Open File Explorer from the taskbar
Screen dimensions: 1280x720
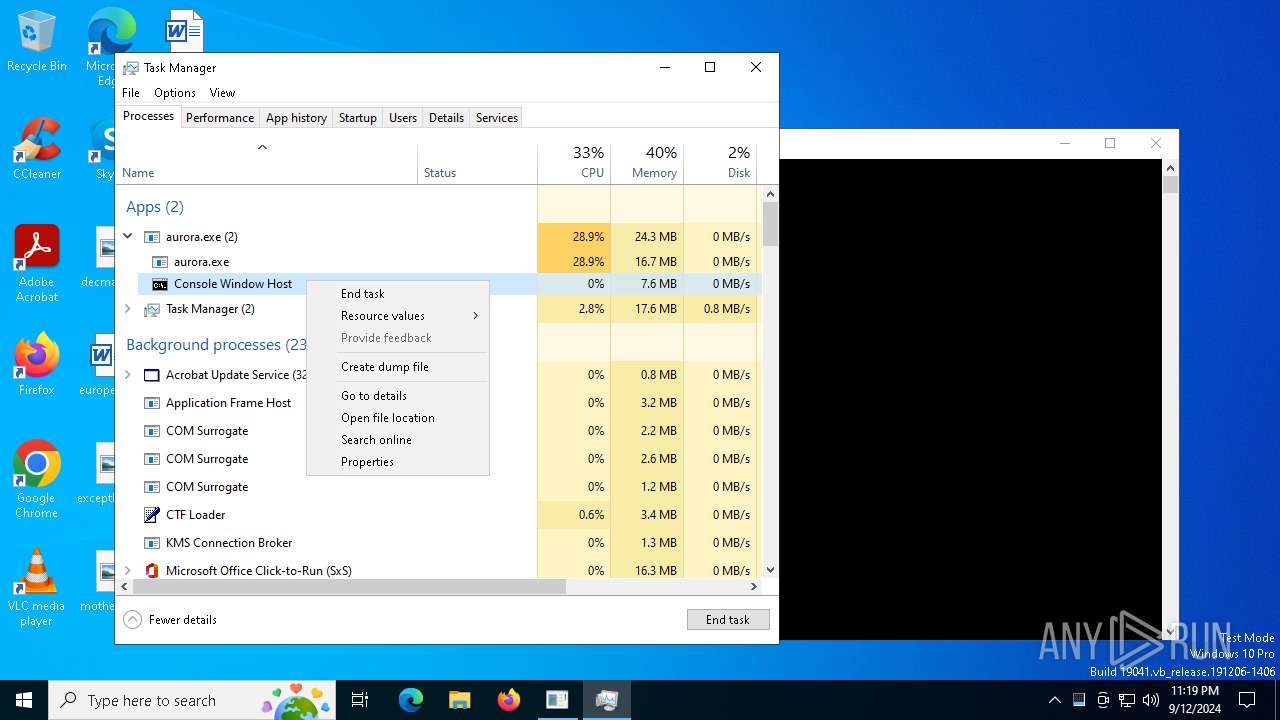coord(459,700)
